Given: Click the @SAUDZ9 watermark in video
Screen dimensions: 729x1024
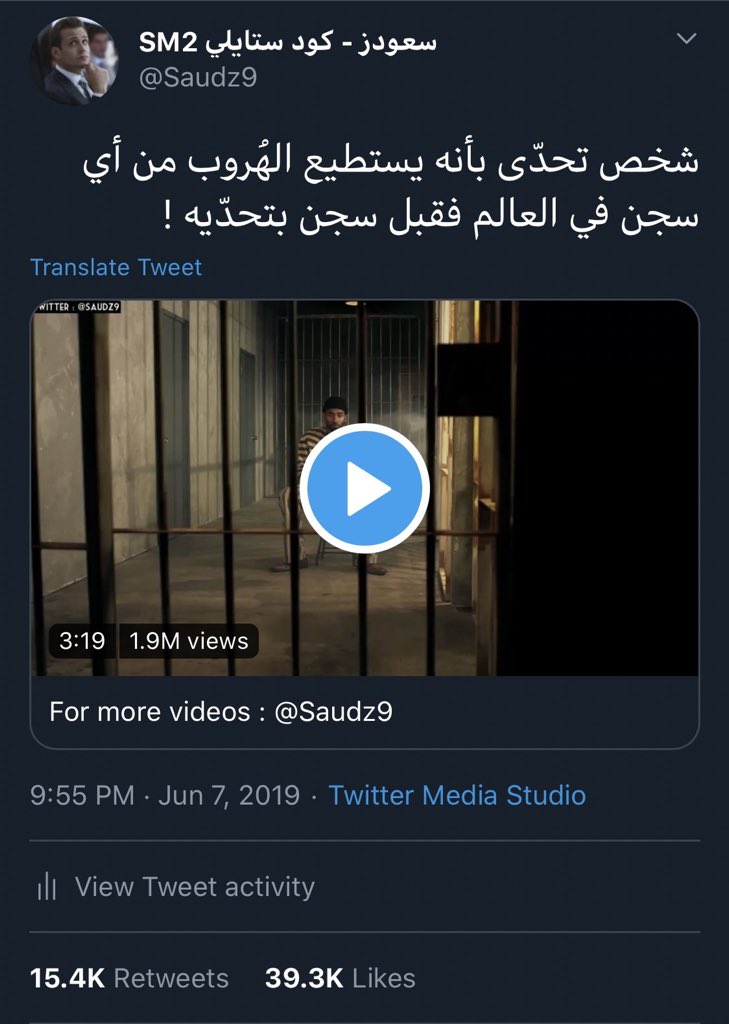Looking at the screenshot, I should [78, 306].
